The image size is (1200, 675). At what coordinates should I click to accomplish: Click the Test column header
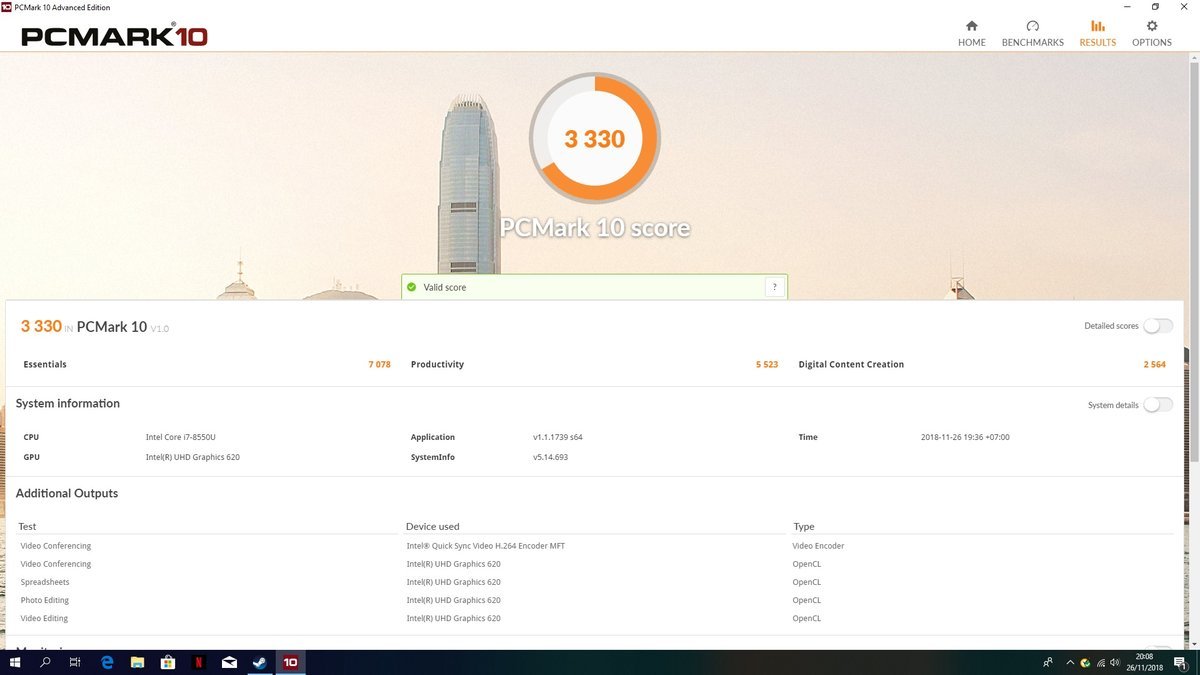(x=28, y=526)
